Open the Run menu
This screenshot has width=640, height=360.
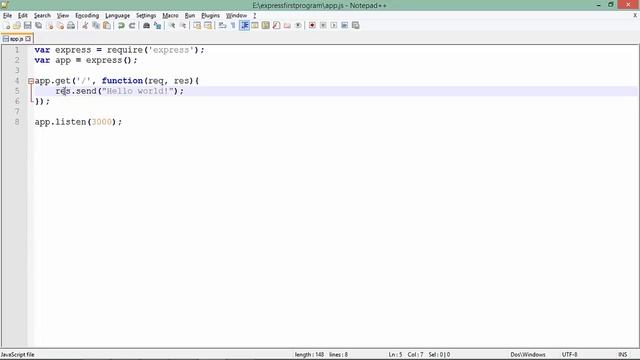pyautogui.click(x=190, y=16)
